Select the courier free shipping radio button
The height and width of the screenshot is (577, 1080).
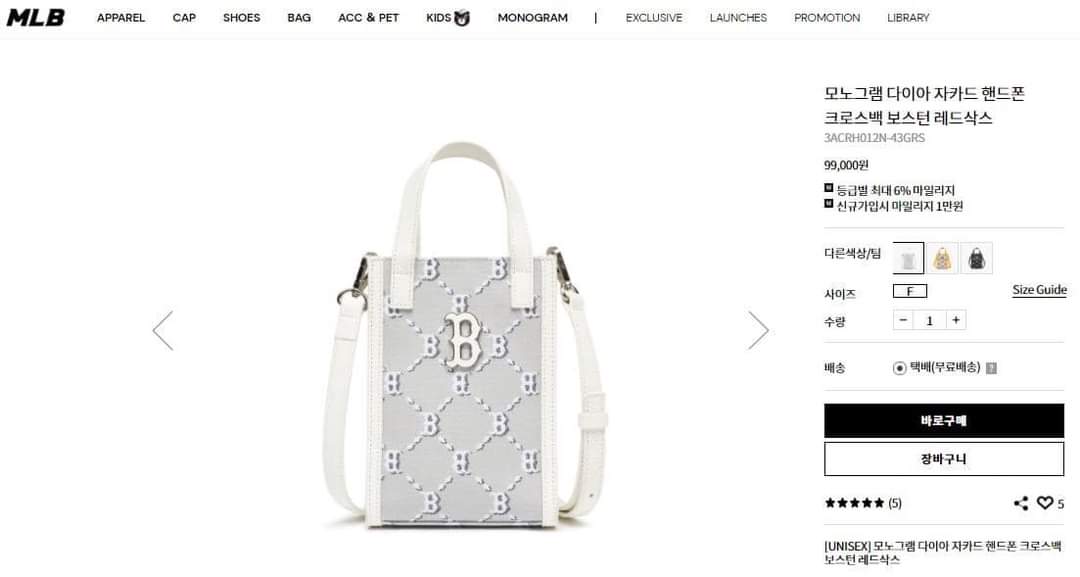pos(899,368)
